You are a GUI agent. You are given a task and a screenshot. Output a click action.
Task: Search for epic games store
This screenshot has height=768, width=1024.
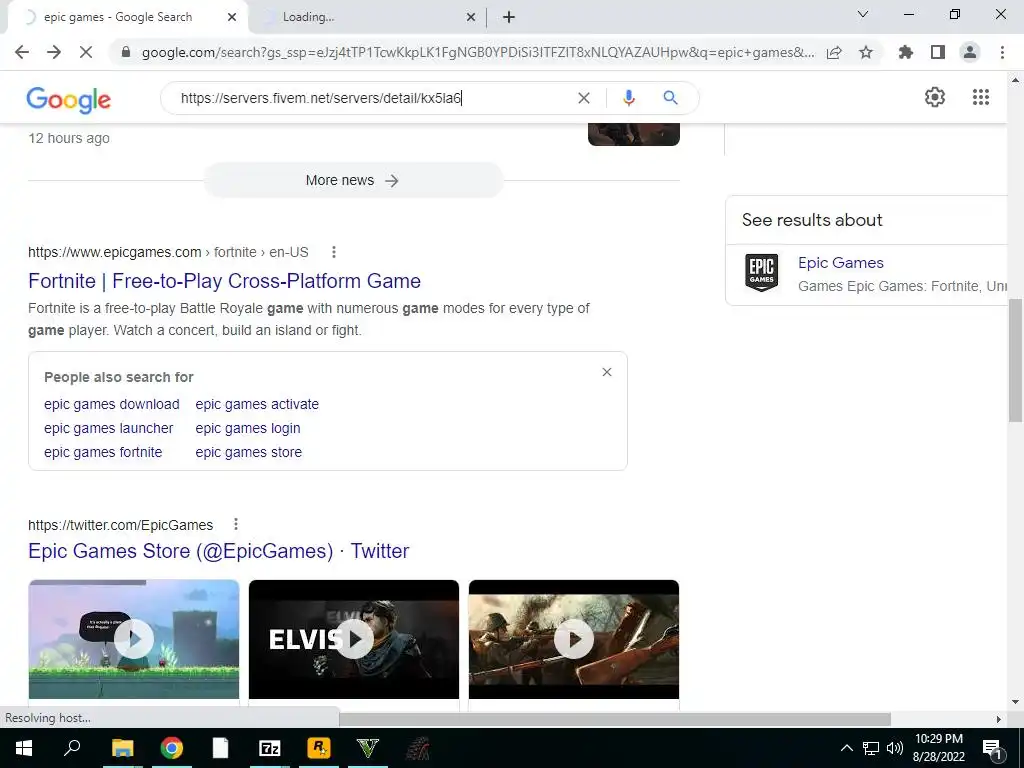[249, 452]
